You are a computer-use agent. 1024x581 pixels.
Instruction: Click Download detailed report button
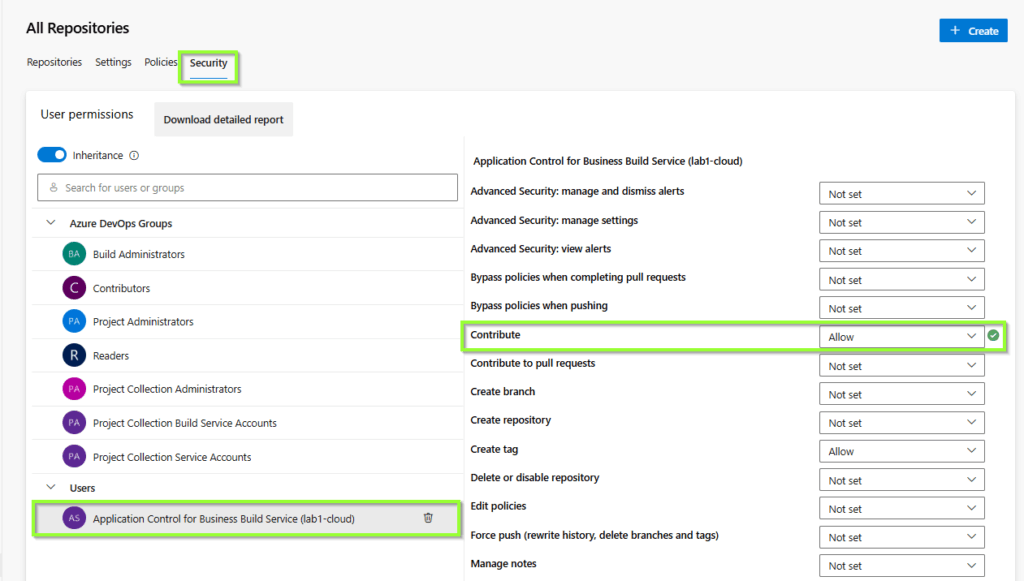pos(223,120)
